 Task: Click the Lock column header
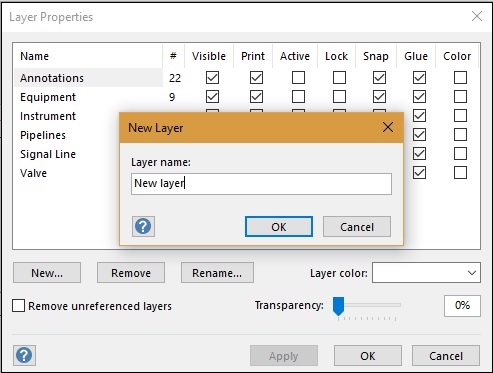click(336, 56)
